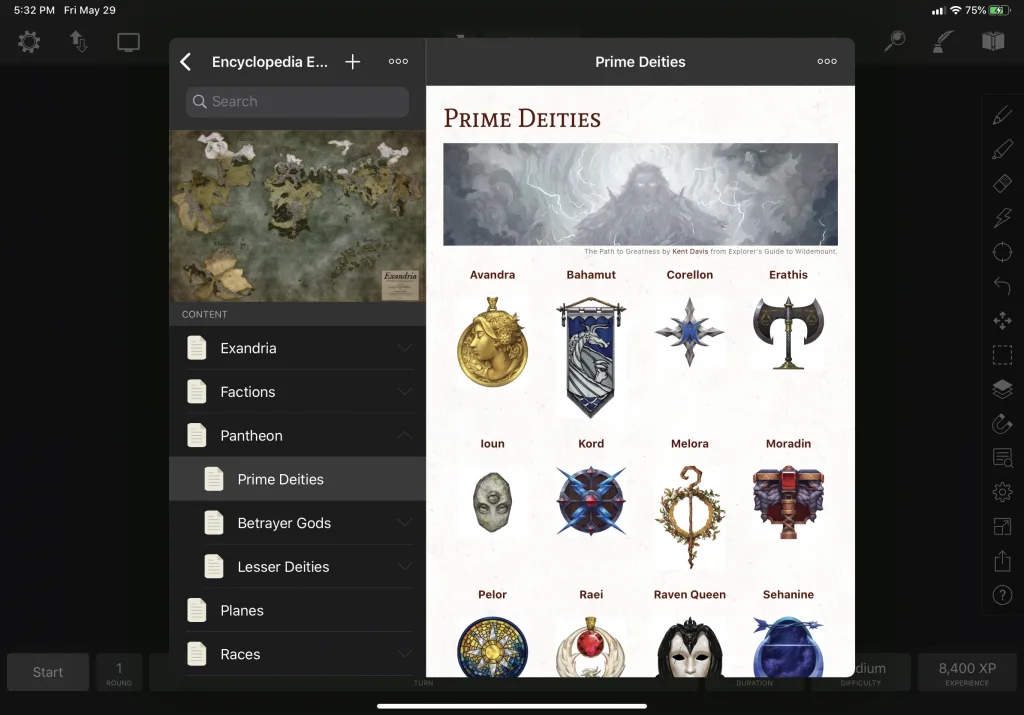Tap Kord's crossed blue blades shield symbol

591,500
